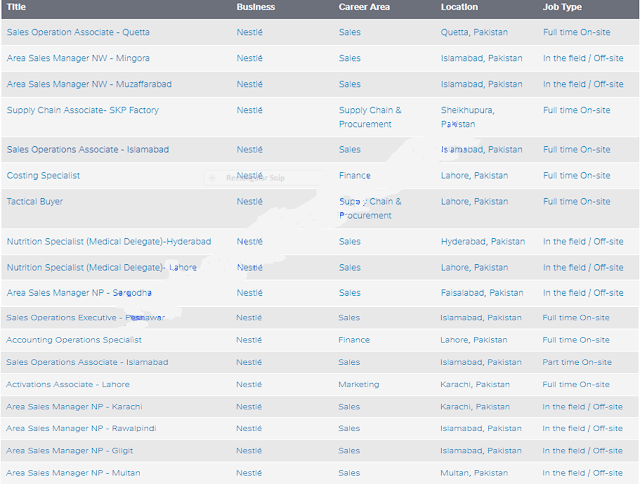Image resolution: width=640 pixels, height=484 pixels.
Task: Click Supply Chain & Procurement in Tactical Buyer row
Action: (x=370, y=209)
